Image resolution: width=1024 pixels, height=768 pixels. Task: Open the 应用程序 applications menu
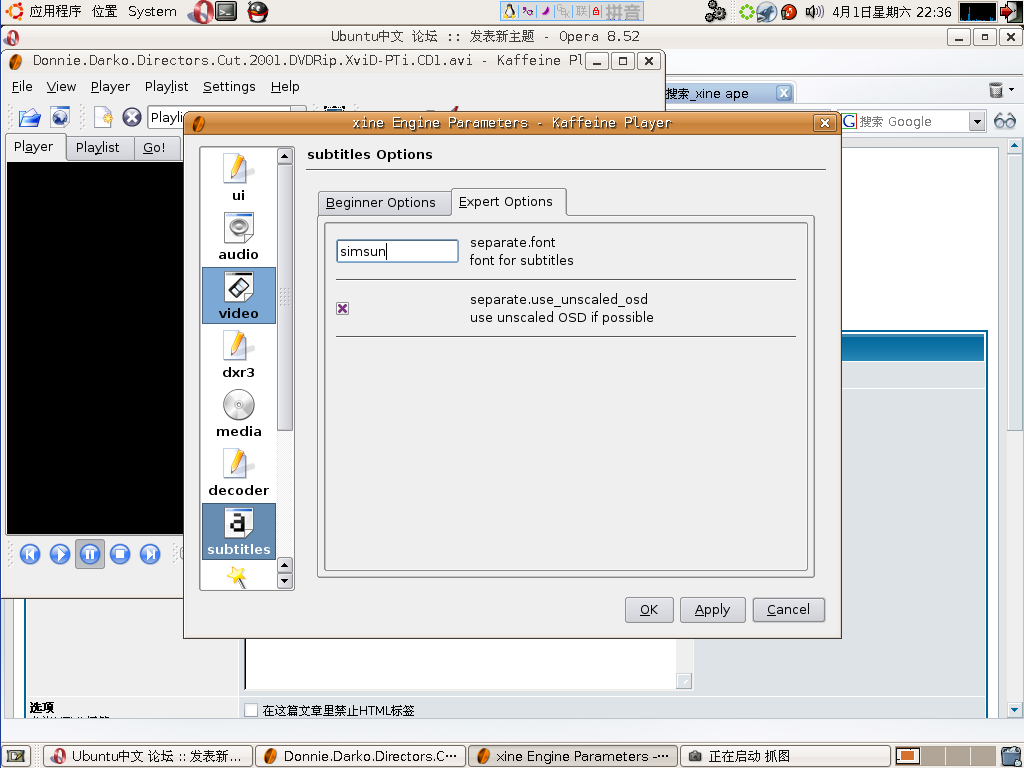55,11
